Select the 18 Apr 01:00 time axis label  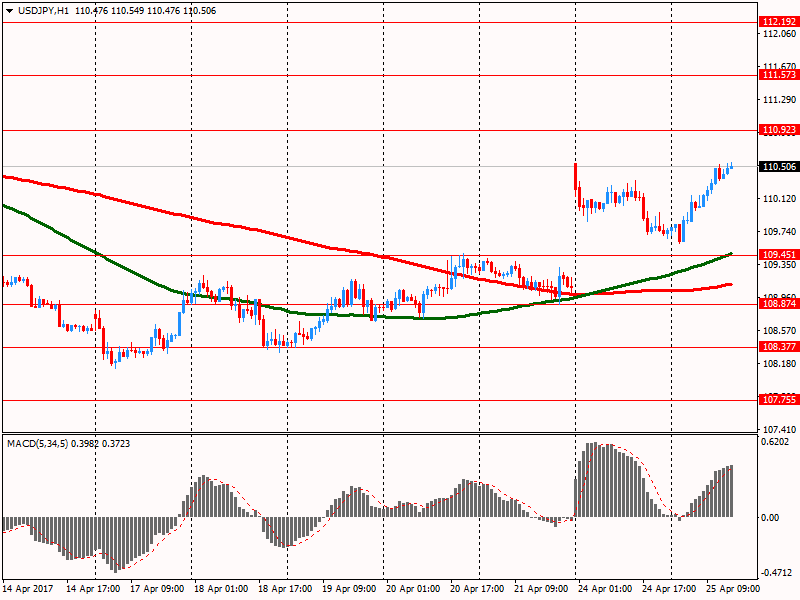(x=221, y=589)
